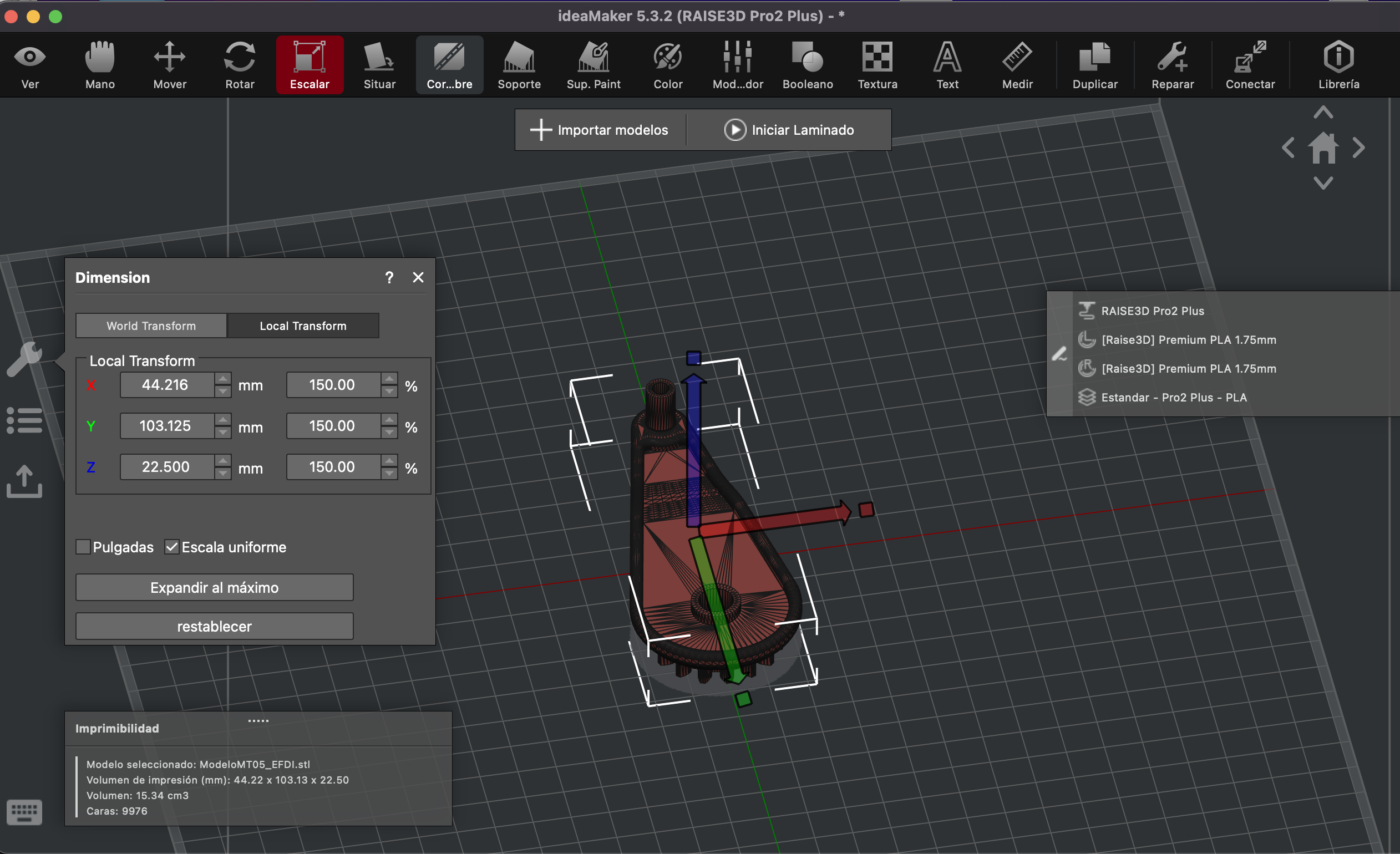Click the Y dimension mm input field
This screenshot has width=1400, height=854.
click(x=166, y=425)
